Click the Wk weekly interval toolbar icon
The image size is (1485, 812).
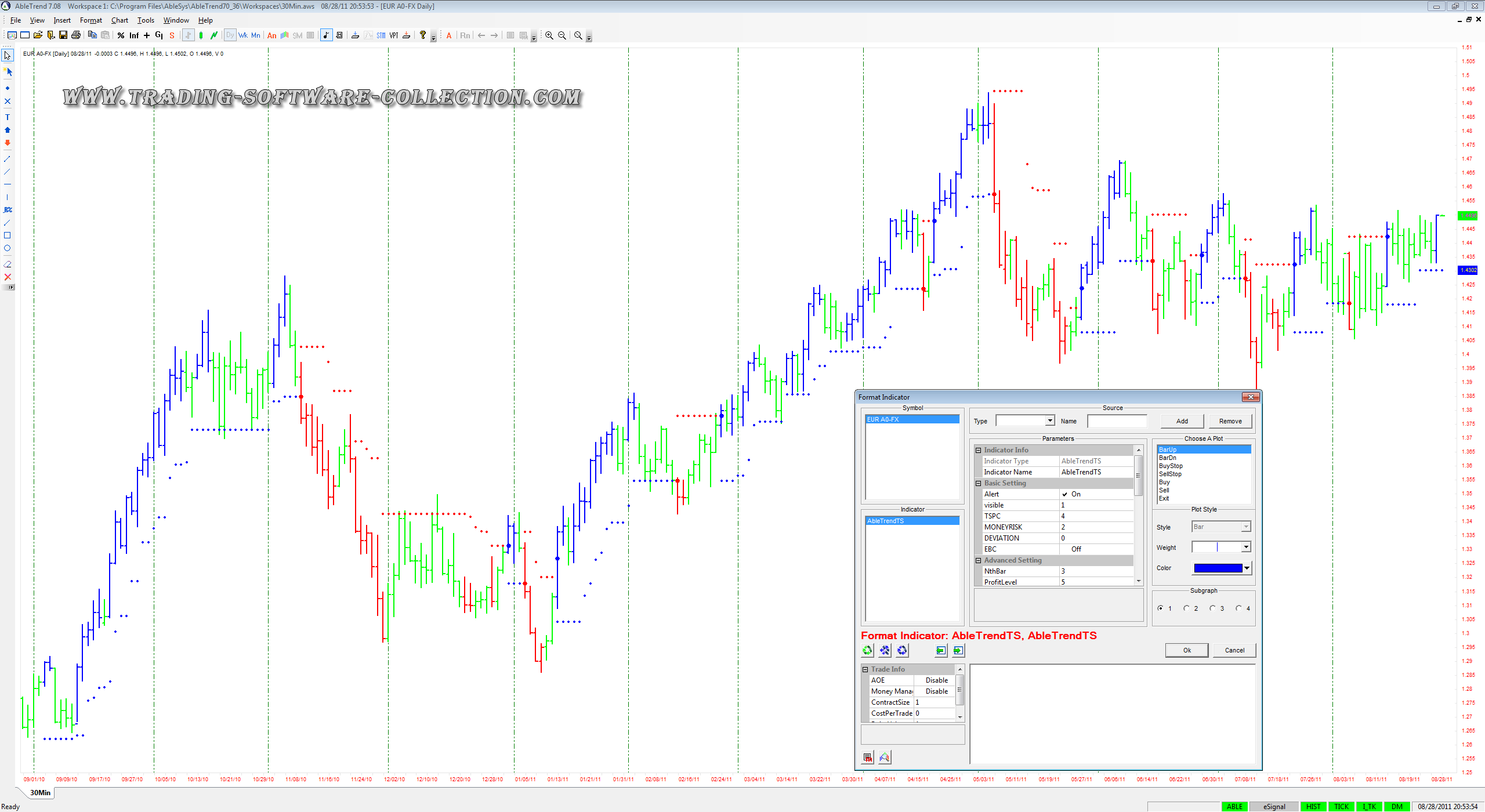[242, 35]
